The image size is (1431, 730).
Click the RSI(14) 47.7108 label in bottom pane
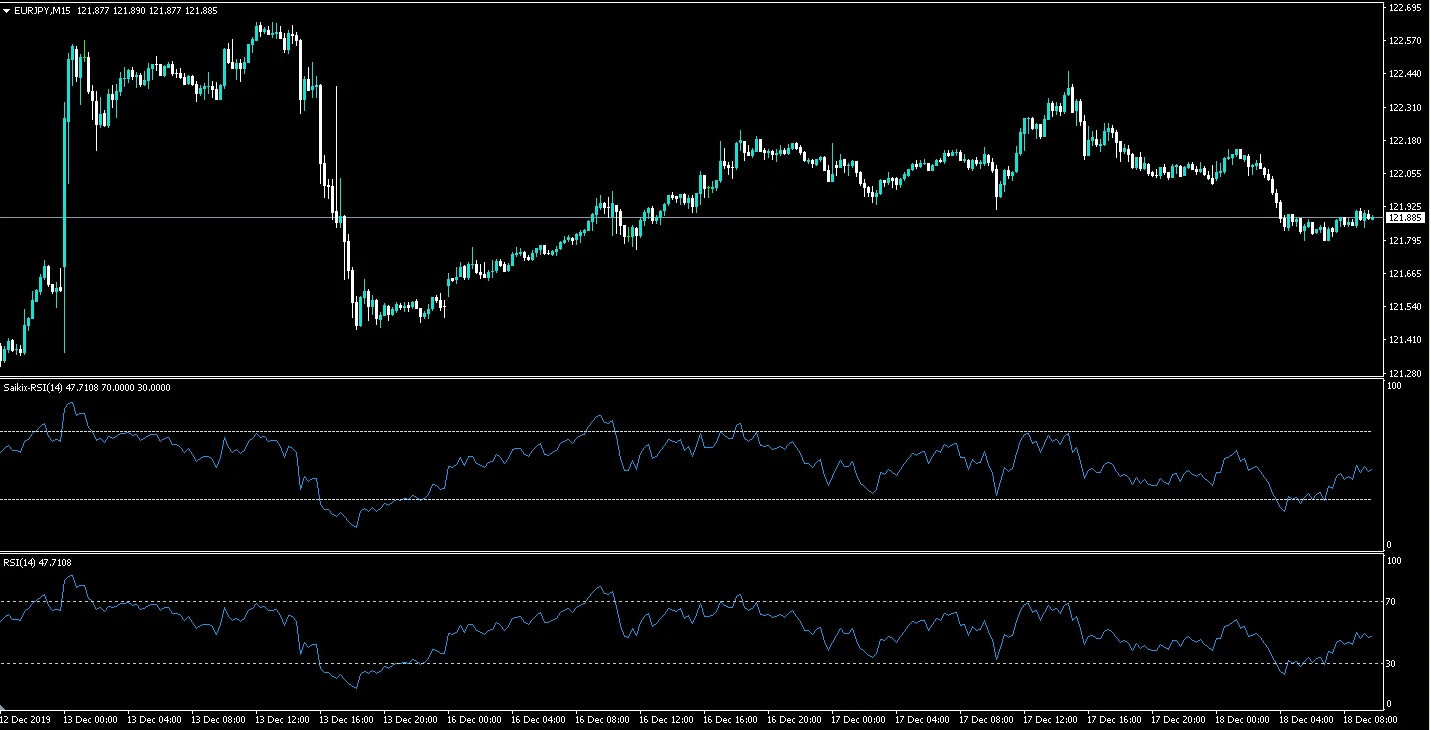(37, 562)
